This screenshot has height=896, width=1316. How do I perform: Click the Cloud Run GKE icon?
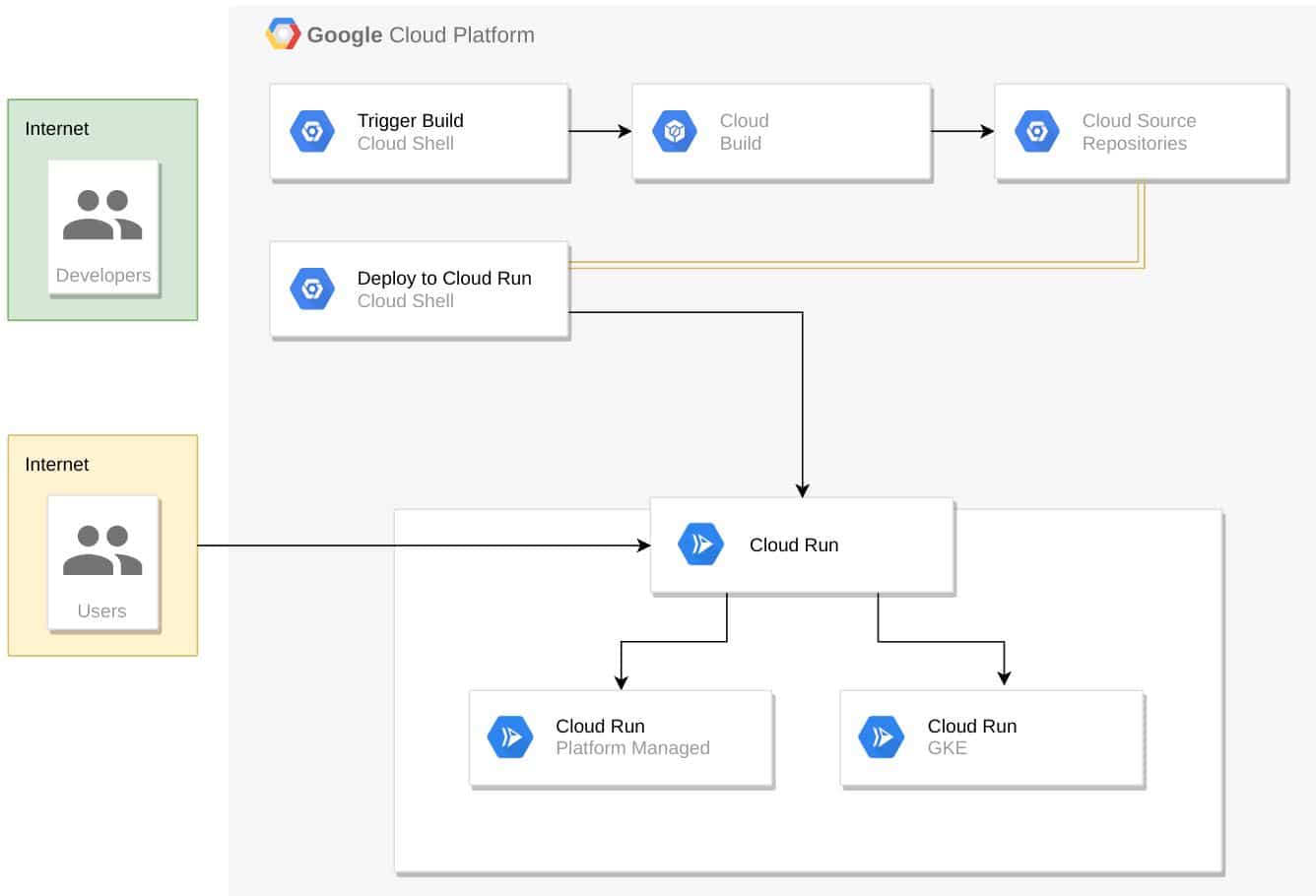click(882, 736)
